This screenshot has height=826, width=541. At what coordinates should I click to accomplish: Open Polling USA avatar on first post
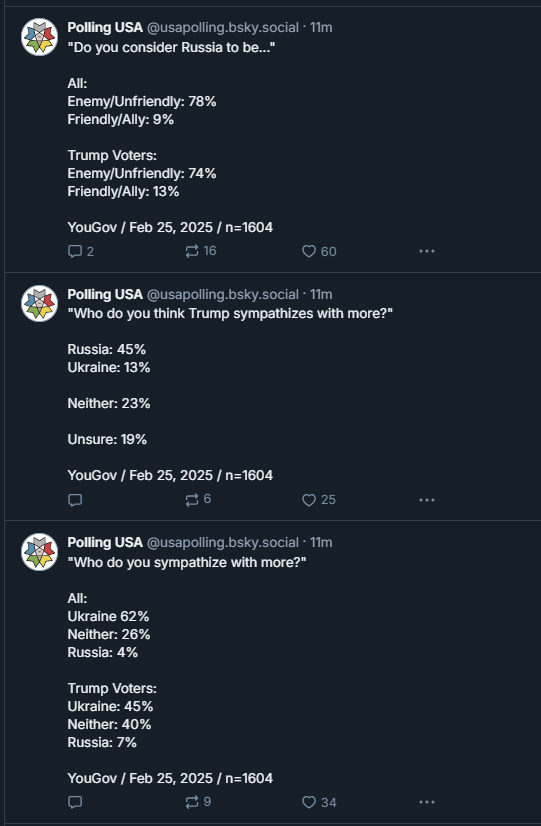tap(40, 37)
